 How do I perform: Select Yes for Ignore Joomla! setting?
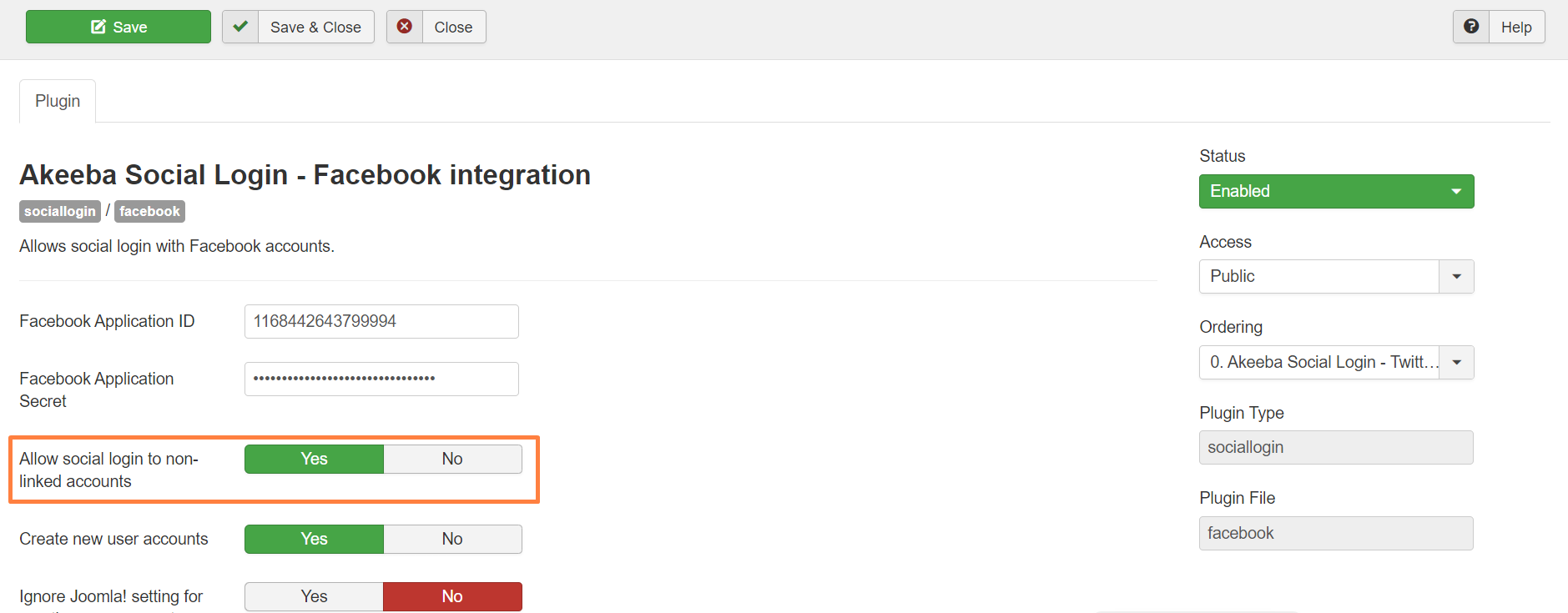pyautogui.click(x=314, y=596)
